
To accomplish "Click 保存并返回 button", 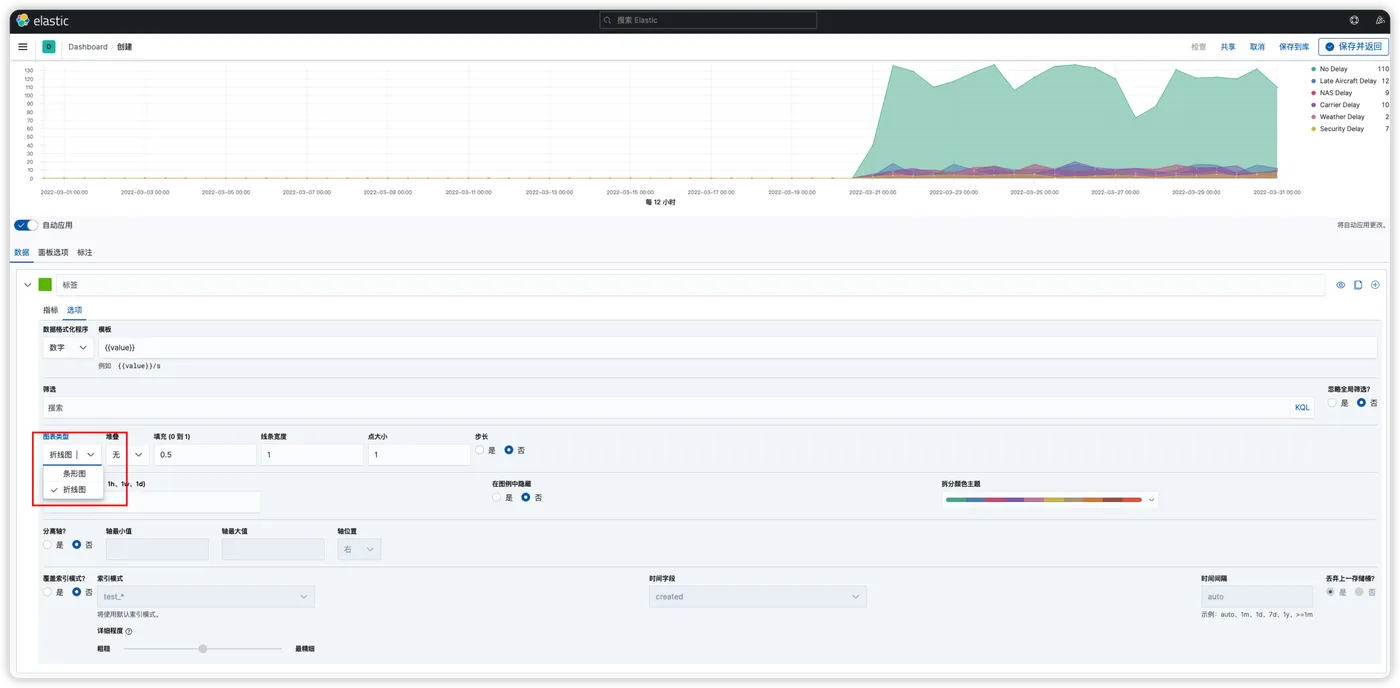I will point(1353,47).
